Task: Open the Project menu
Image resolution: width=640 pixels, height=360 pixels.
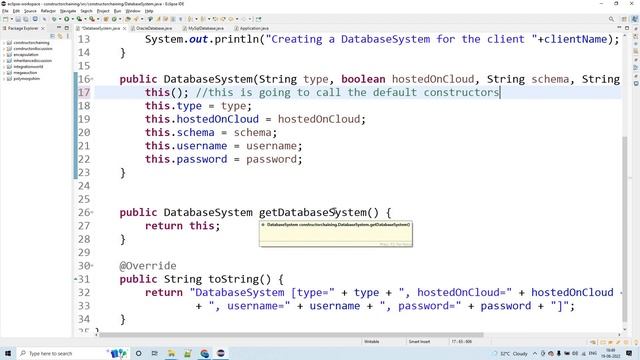Action: point(103,11)
